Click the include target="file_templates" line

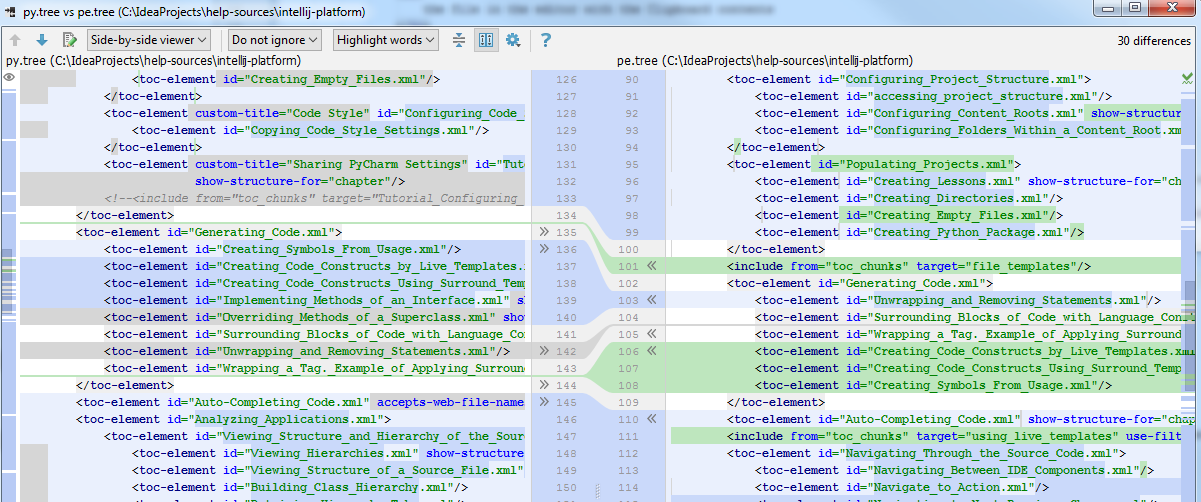coord(909,266)
